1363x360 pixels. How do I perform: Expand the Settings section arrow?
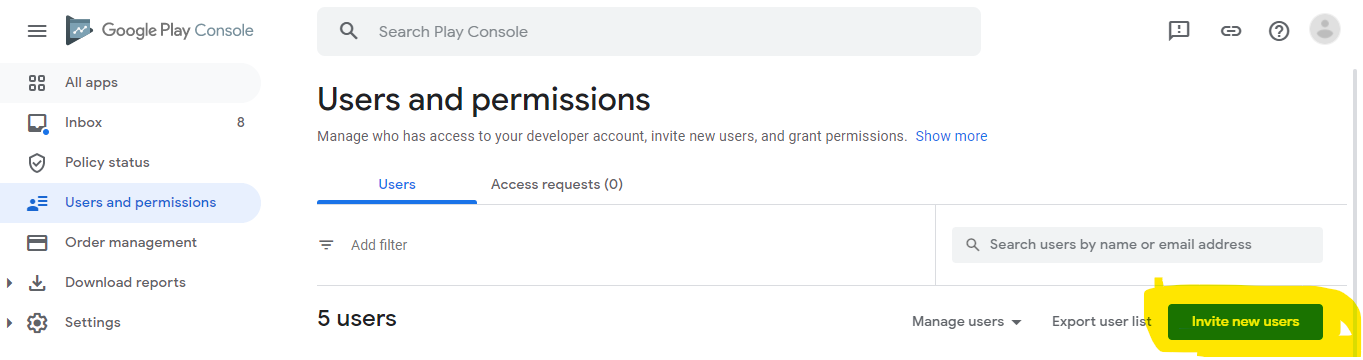tap(10, 323)
